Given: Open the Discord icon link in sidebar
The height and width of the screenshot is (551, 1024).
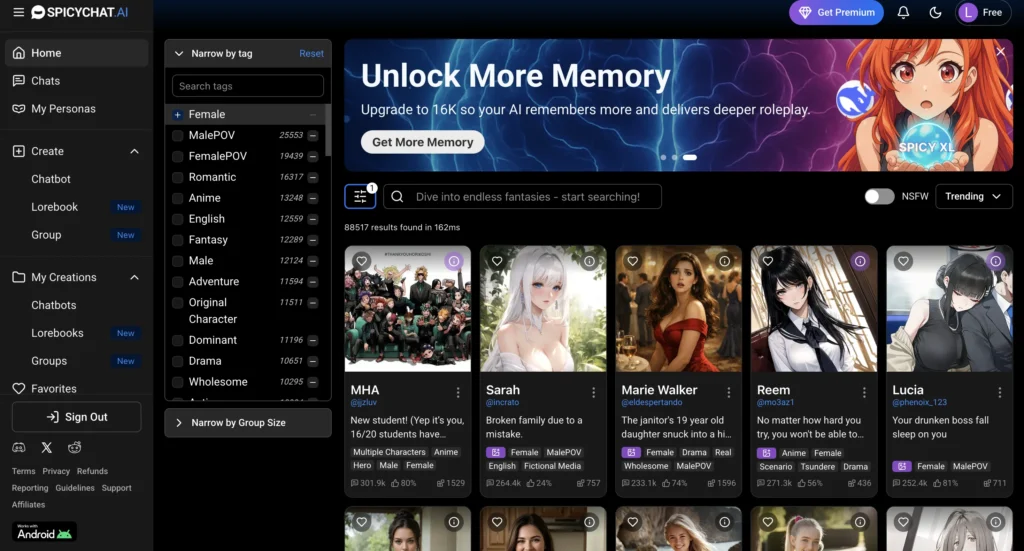Looking at the screenshot, I should (19, 447).
